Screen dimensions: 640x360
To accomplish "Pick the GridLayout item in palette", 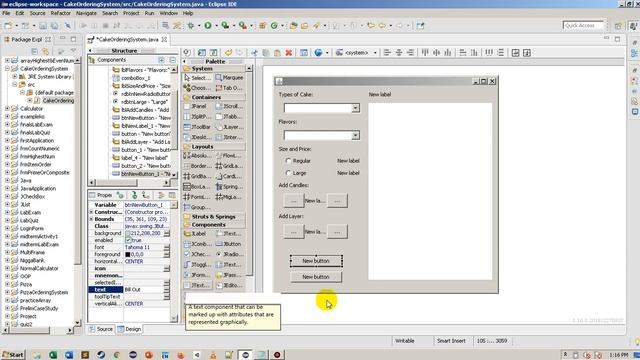I will [x=229, y=166].
